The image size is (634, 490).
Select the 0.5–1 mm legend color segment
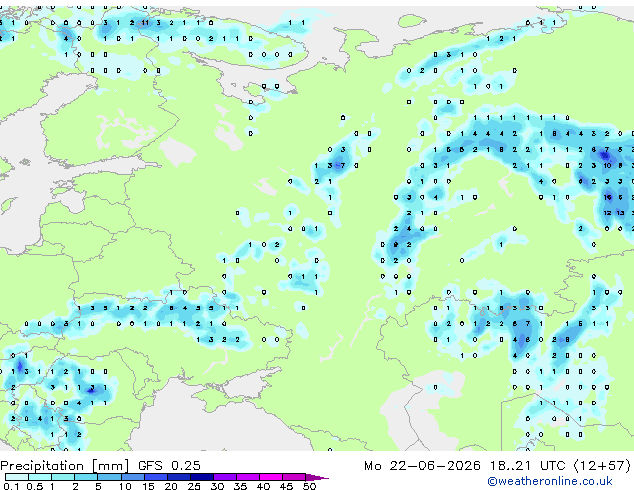tap(40, 477)
